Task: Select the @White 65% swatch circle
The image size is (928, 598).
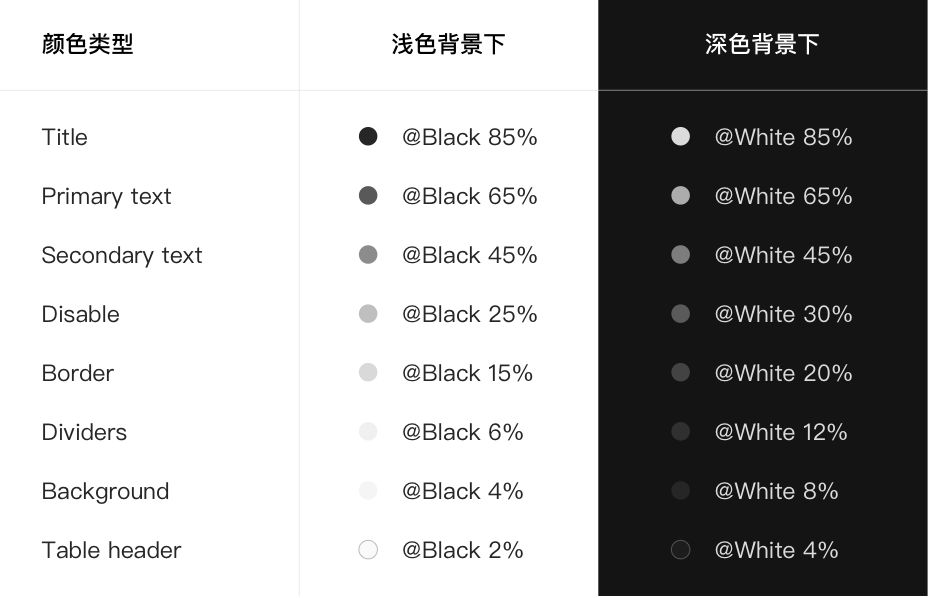Action: point(681,195)
